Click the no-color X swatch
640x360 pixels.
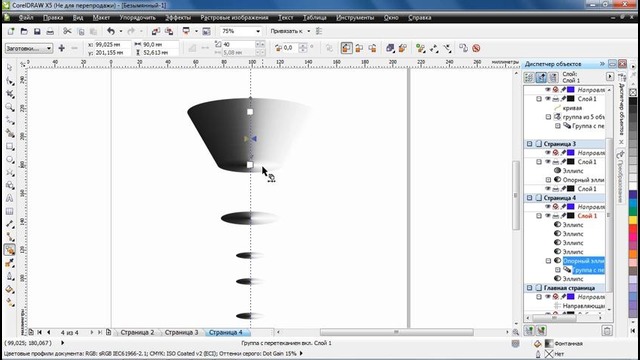point(633,93)
